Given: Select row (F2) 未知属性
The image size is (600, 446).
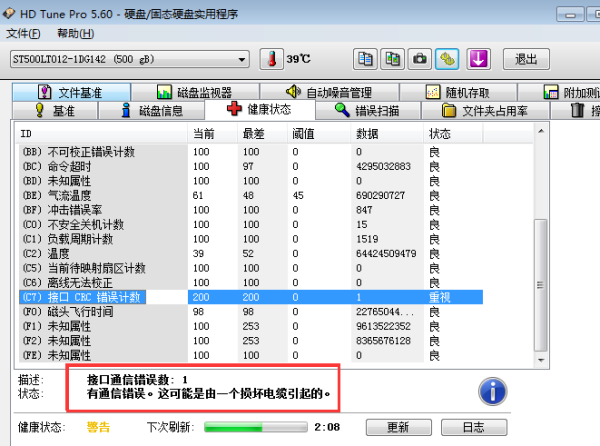Looking at the screenshot, I should coord(251,341).
